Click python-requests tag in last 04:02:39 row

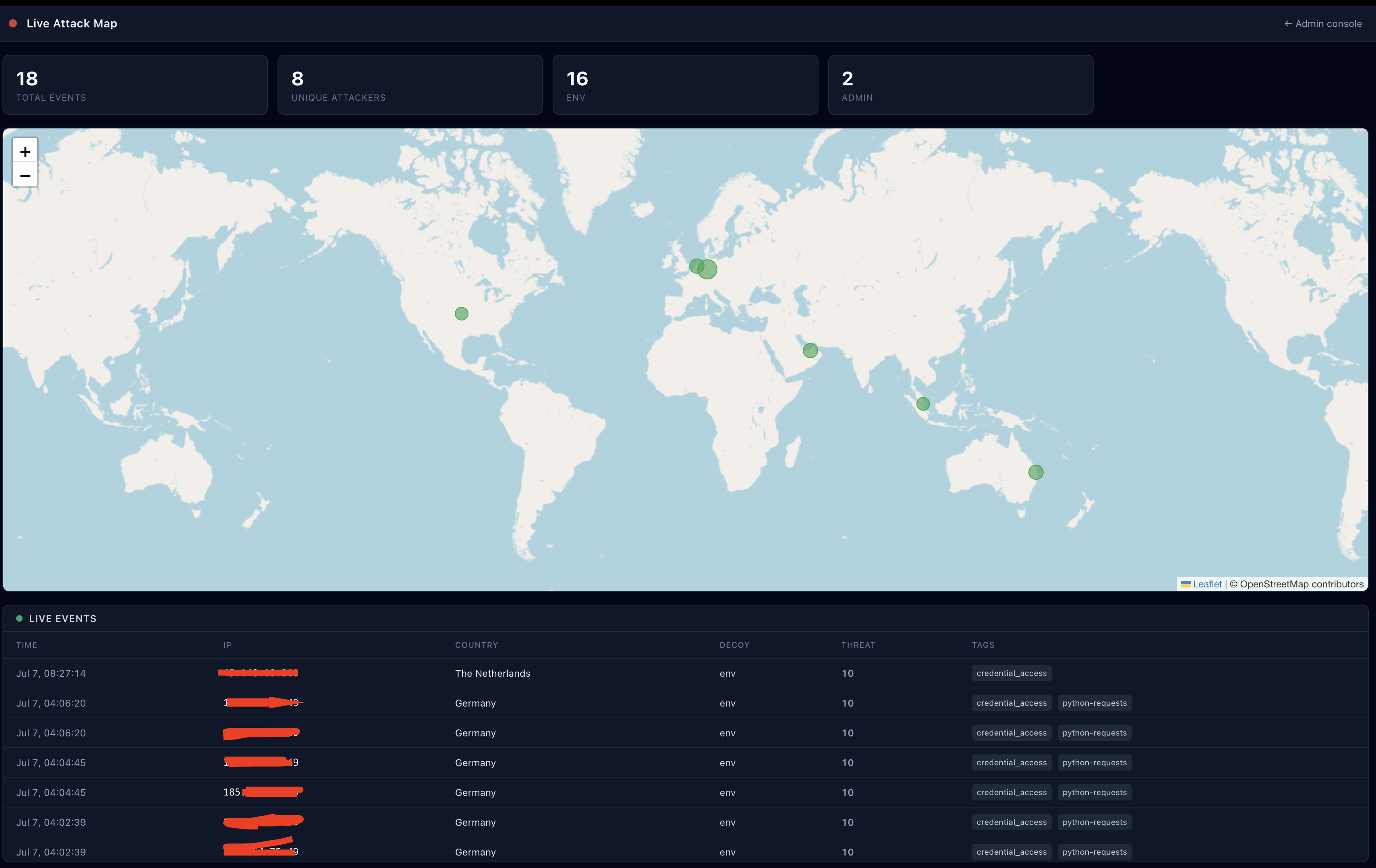click(x=1094, y=851)
